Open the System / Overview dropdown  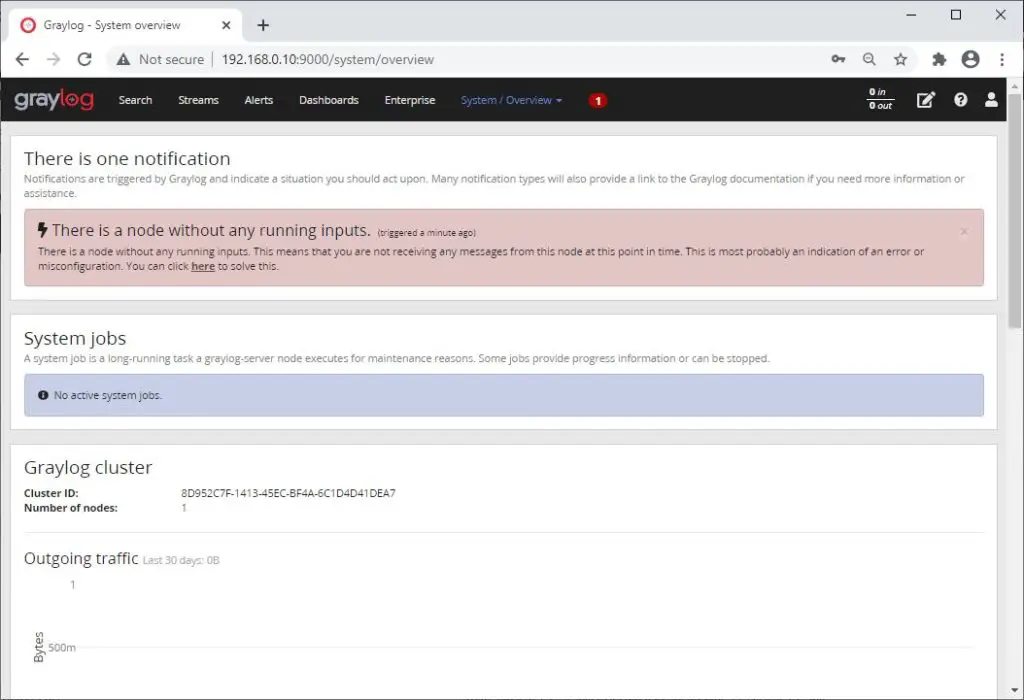click(x=511, y=100)
